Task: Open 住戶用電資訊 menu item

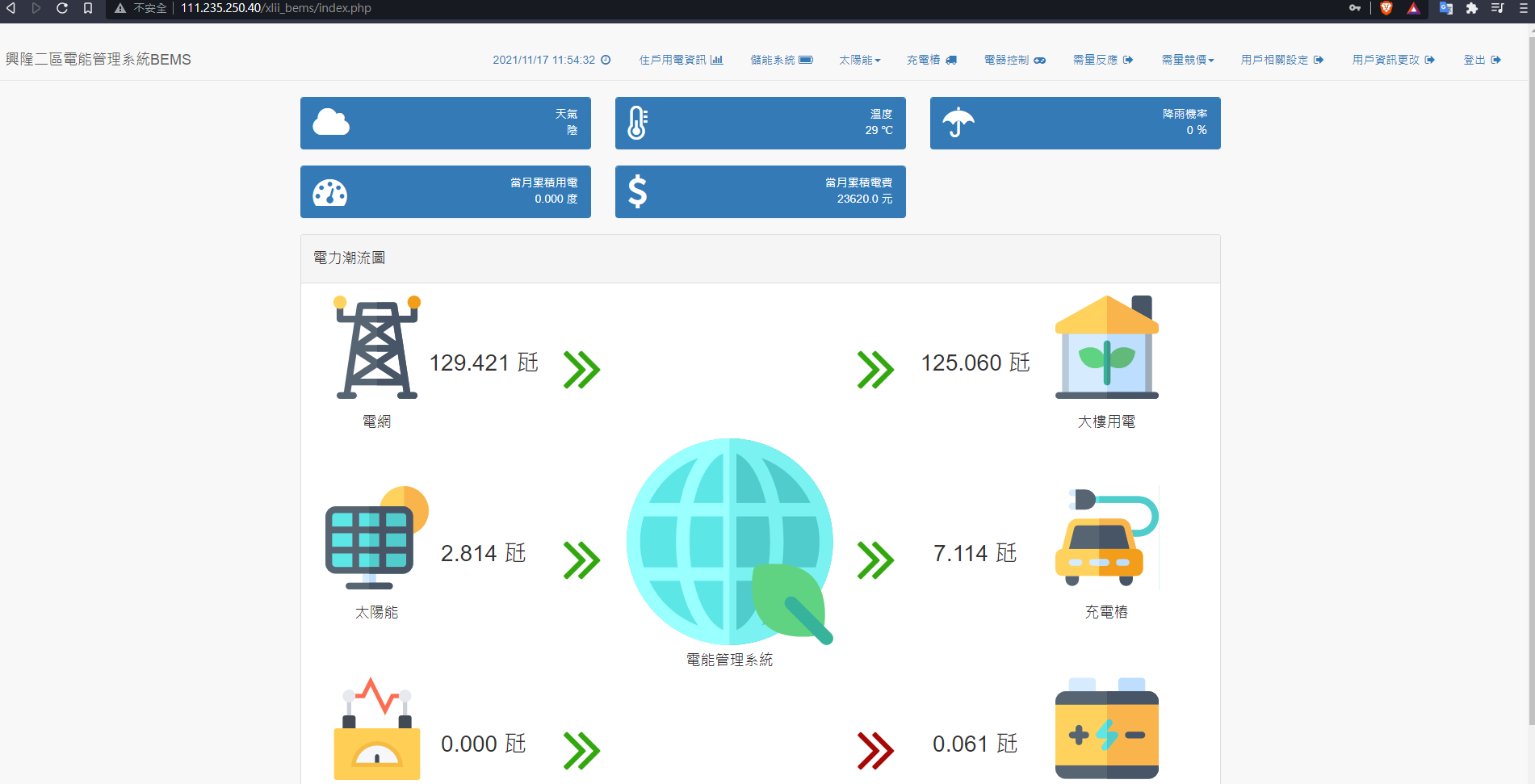Action: coord(681,60)
